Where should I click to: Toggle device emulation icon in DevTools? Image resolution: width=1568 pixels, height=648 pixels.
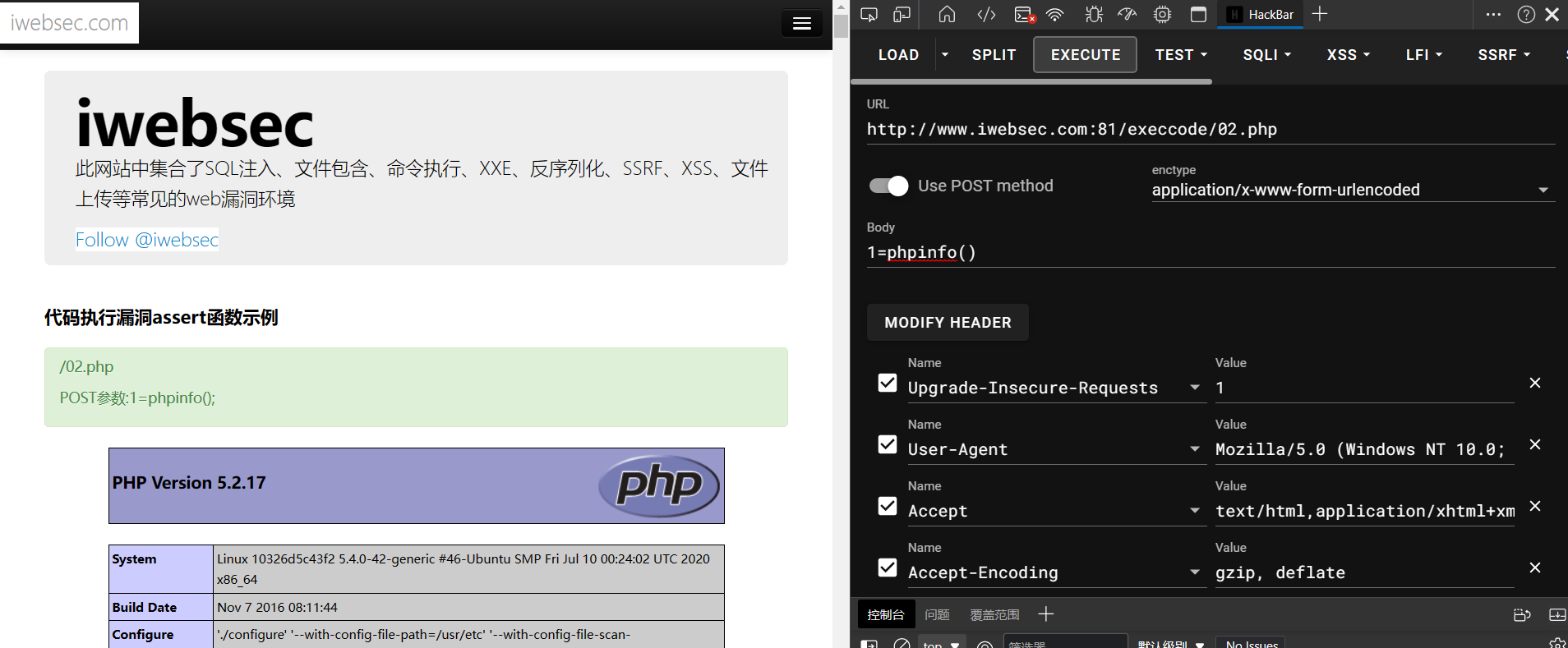pos(902,15)
